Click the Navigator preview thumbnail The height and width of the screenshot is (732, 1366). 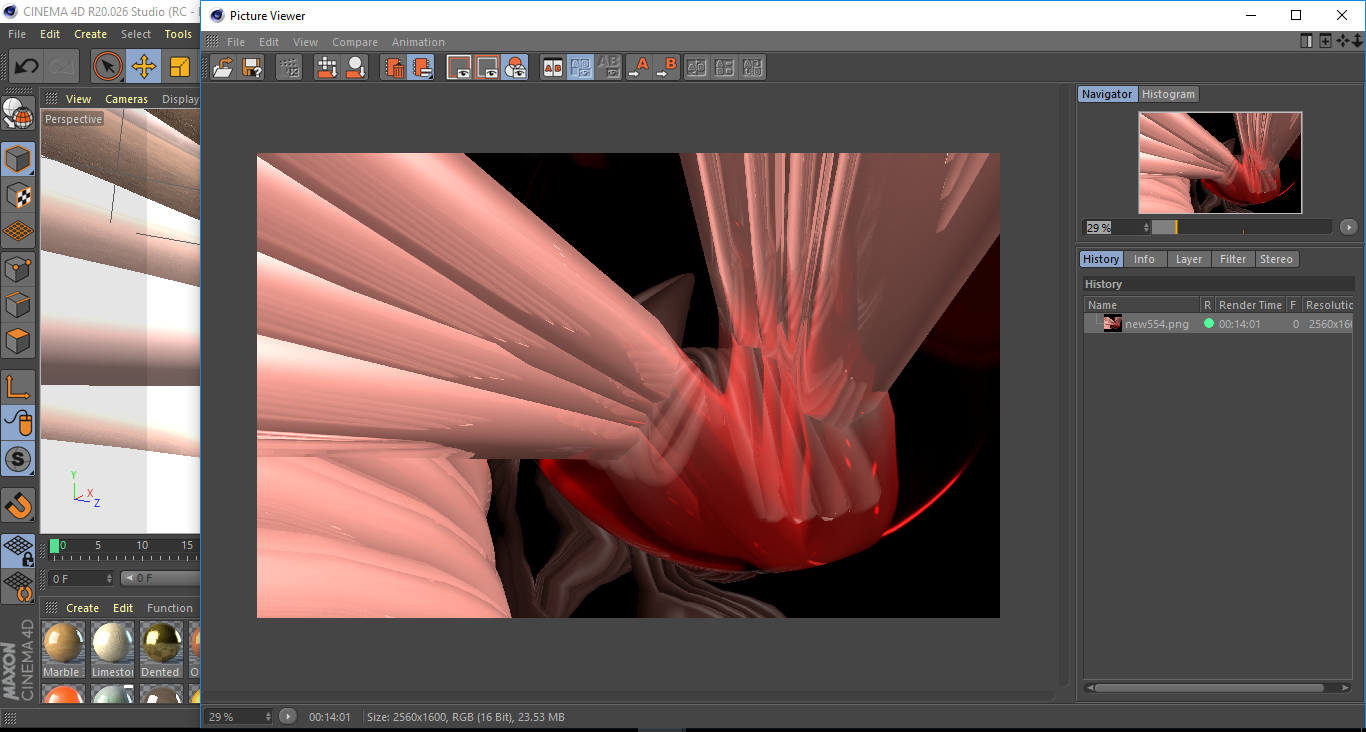pos(1220,162)
